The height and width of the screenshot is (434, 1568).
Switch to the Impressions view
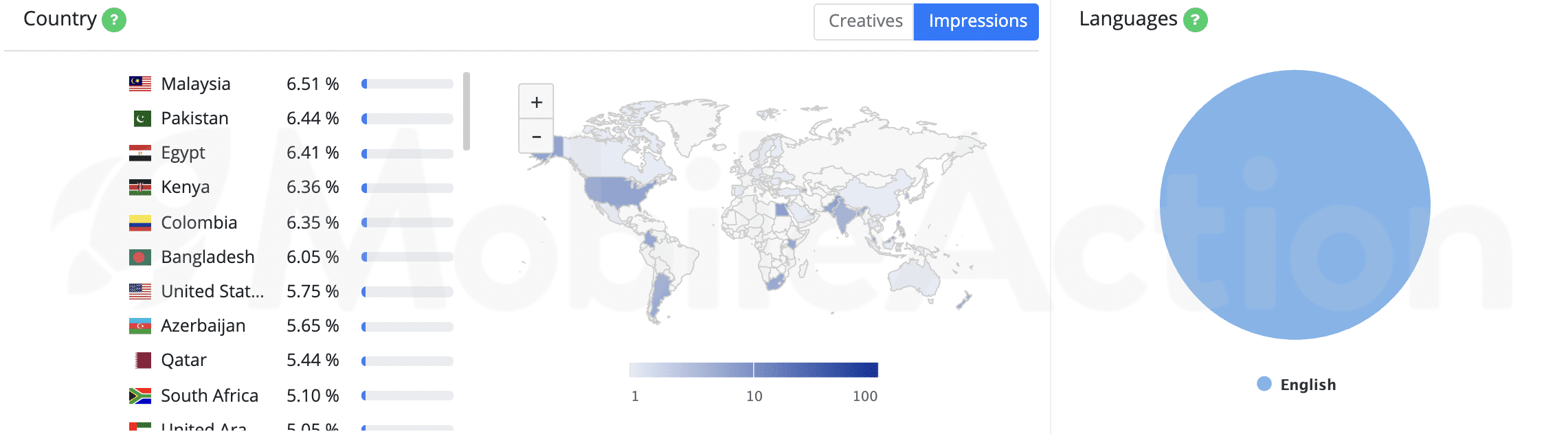976,21
